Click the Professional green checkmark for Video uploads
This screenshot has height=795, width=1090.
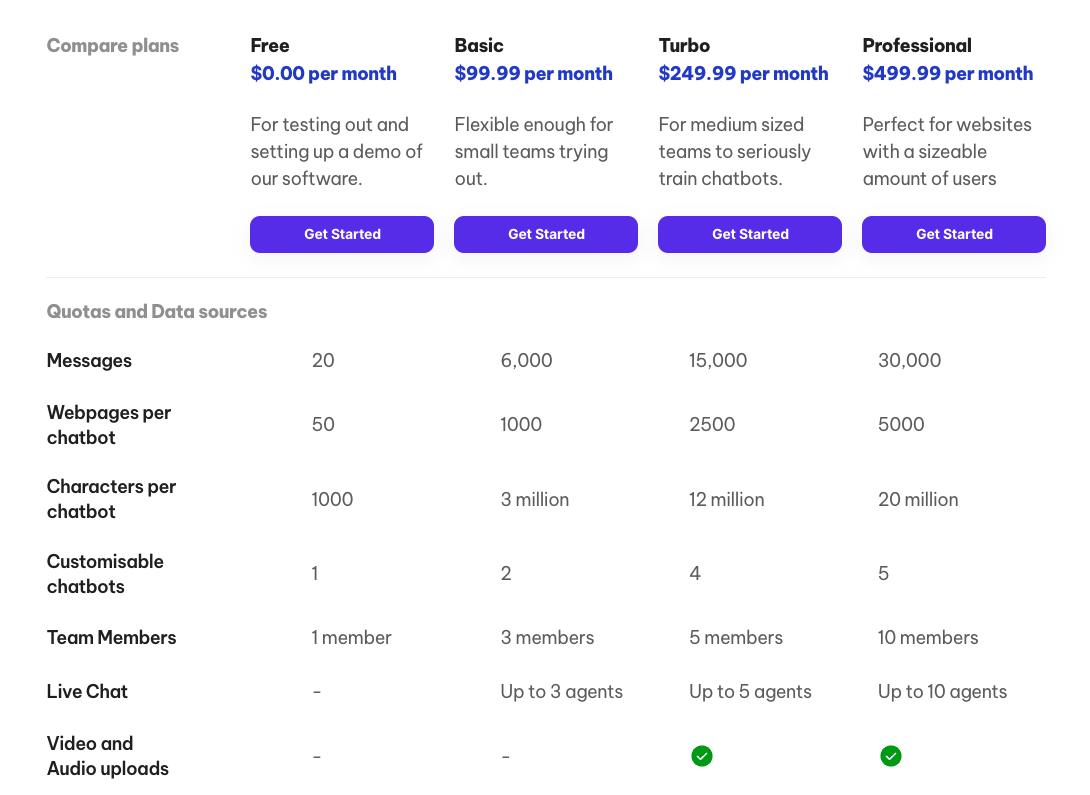coord(890,756)
